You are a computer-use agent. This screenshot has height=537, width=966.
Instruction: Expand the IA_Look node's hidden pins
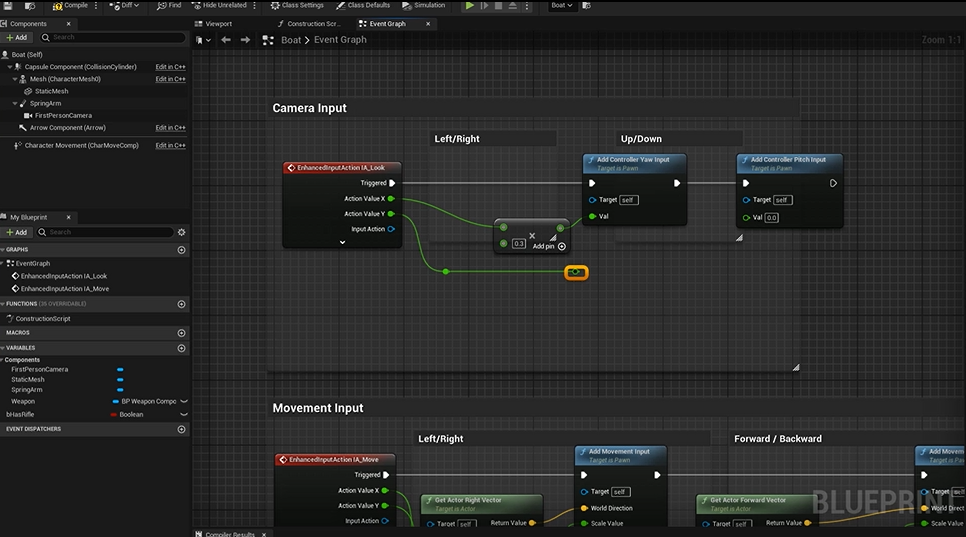342,243
